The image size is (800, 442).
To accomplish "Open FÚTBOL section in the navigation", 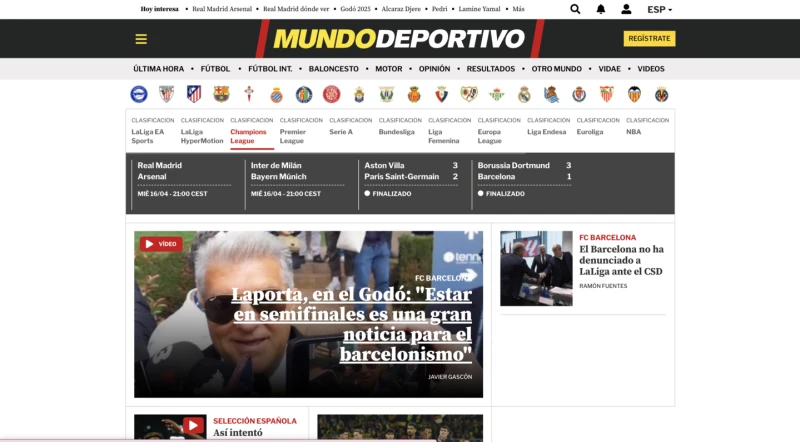I will [215, 69].
